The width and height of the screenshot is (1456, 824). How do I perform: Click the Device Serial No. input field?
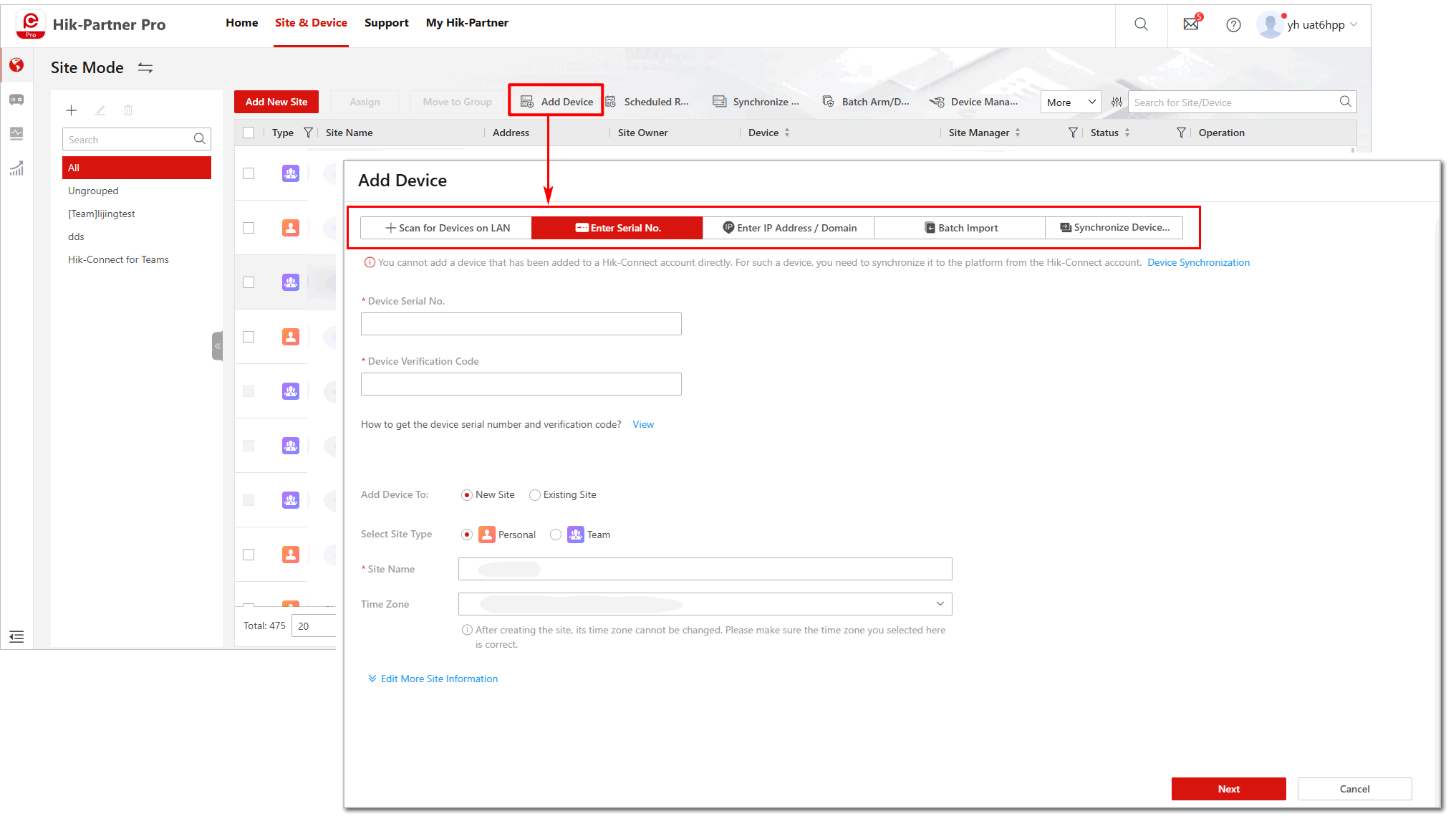click(521, 324)
